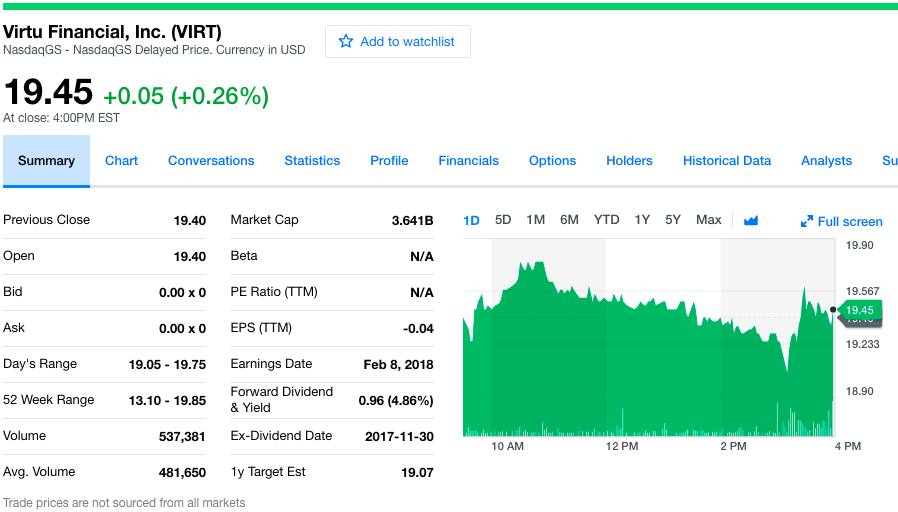This screenshot has width=898, height=512.
Task: Open the Profile tab
Action: pyautogui.click(x=389, y=161)
